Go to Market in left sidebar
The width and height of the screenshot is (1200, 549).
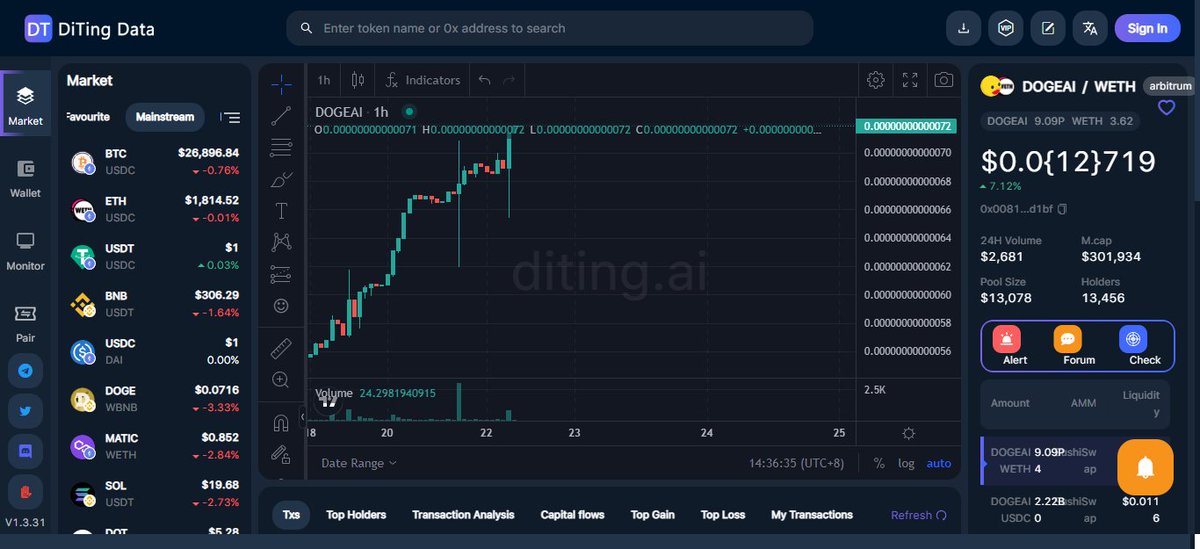coord(26,105)
